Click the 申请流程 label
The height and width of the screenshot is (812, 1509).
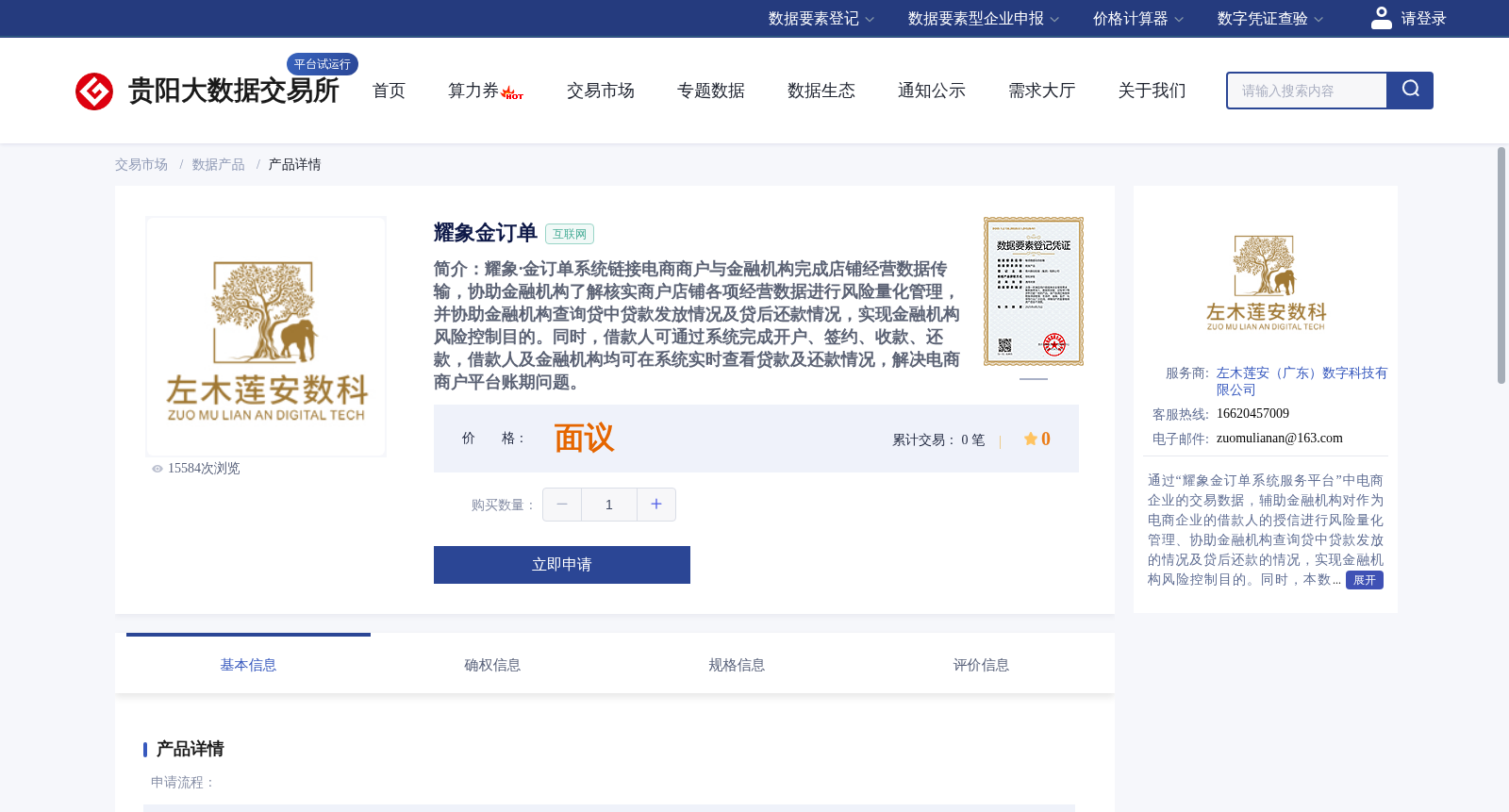[183, 783]
